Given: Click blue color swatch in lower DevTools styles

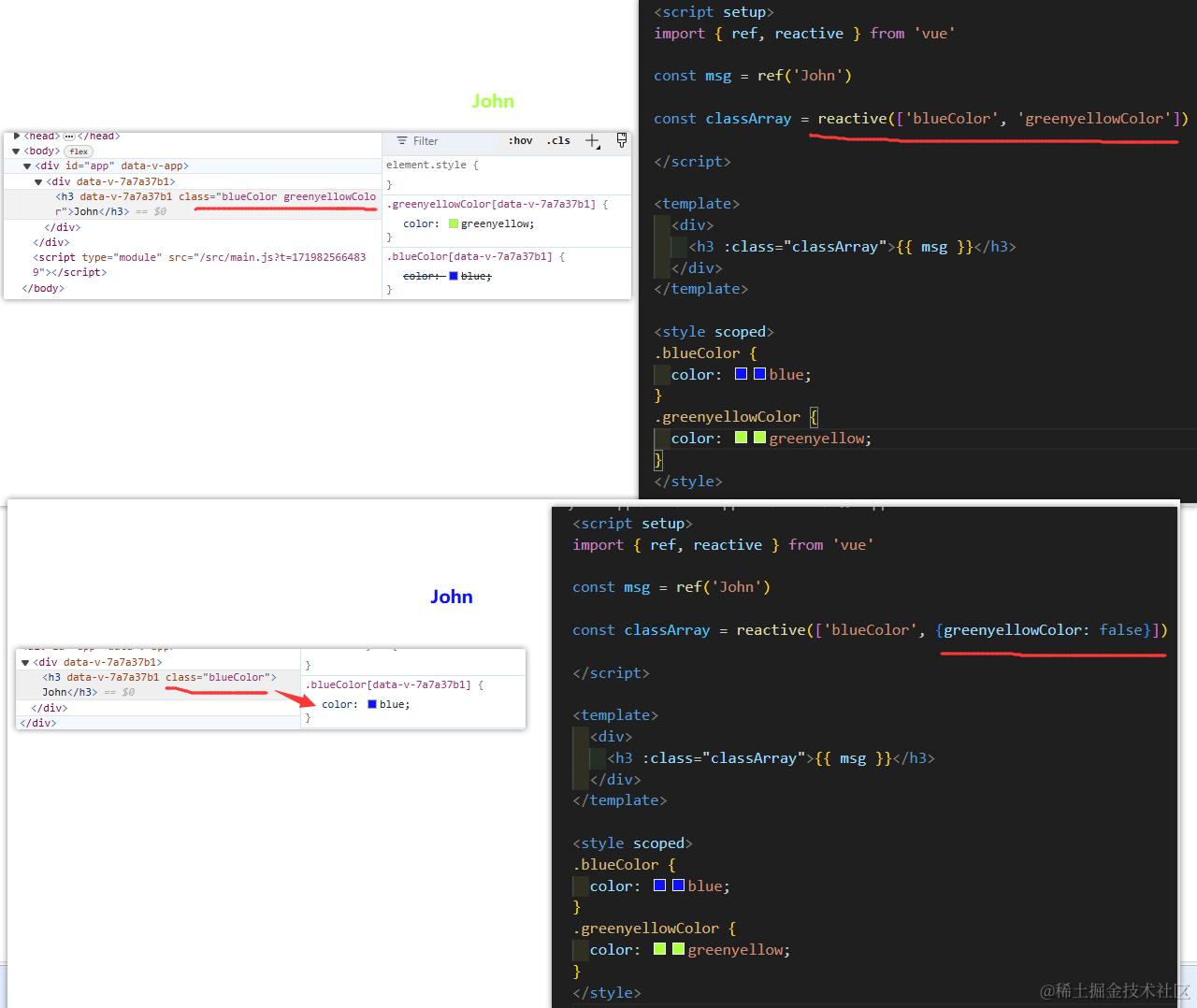Looking at the screenshot, I should click(x=372, y=705).
